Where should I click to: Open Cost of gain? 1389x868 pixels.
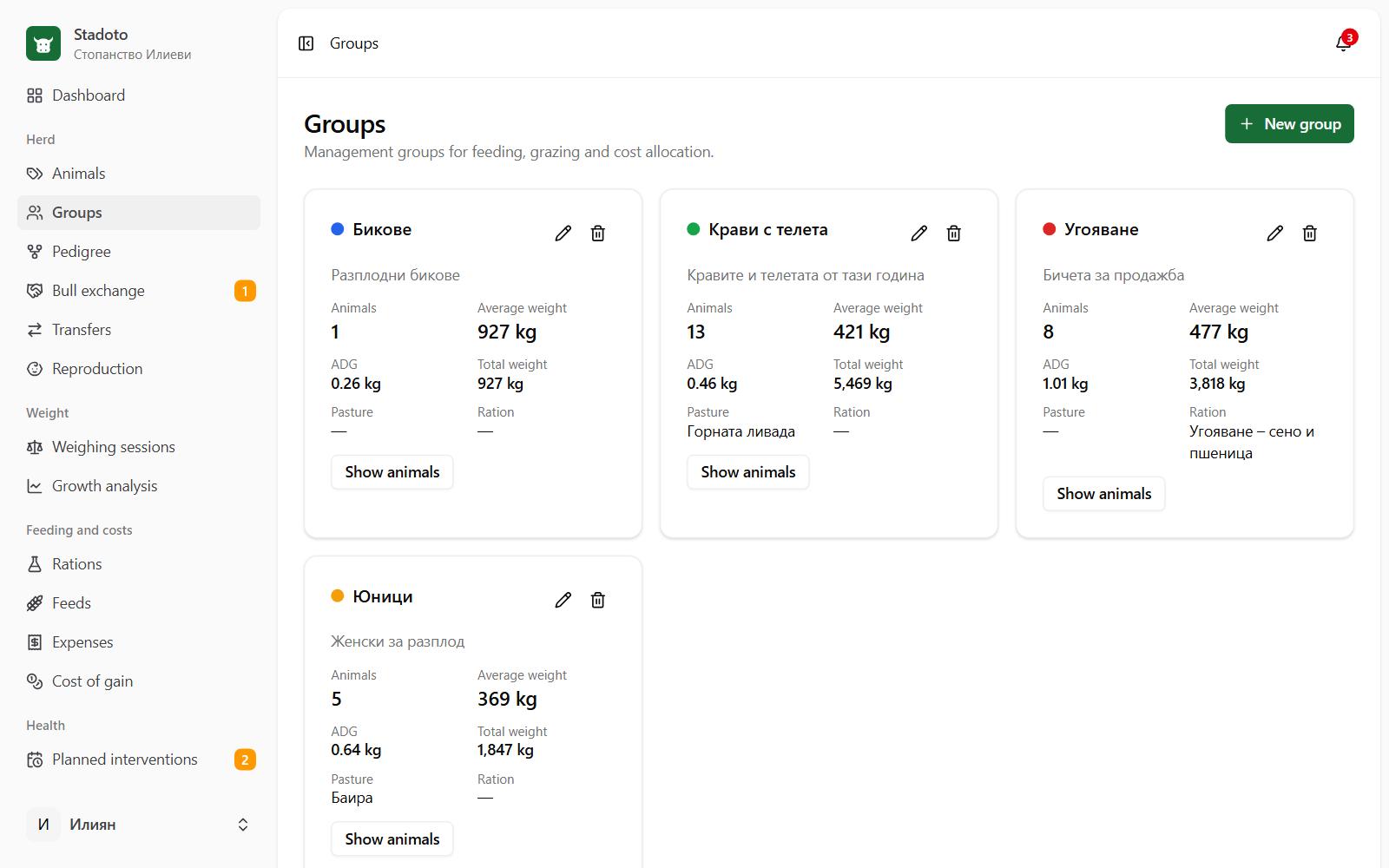(x=139, y=681)
